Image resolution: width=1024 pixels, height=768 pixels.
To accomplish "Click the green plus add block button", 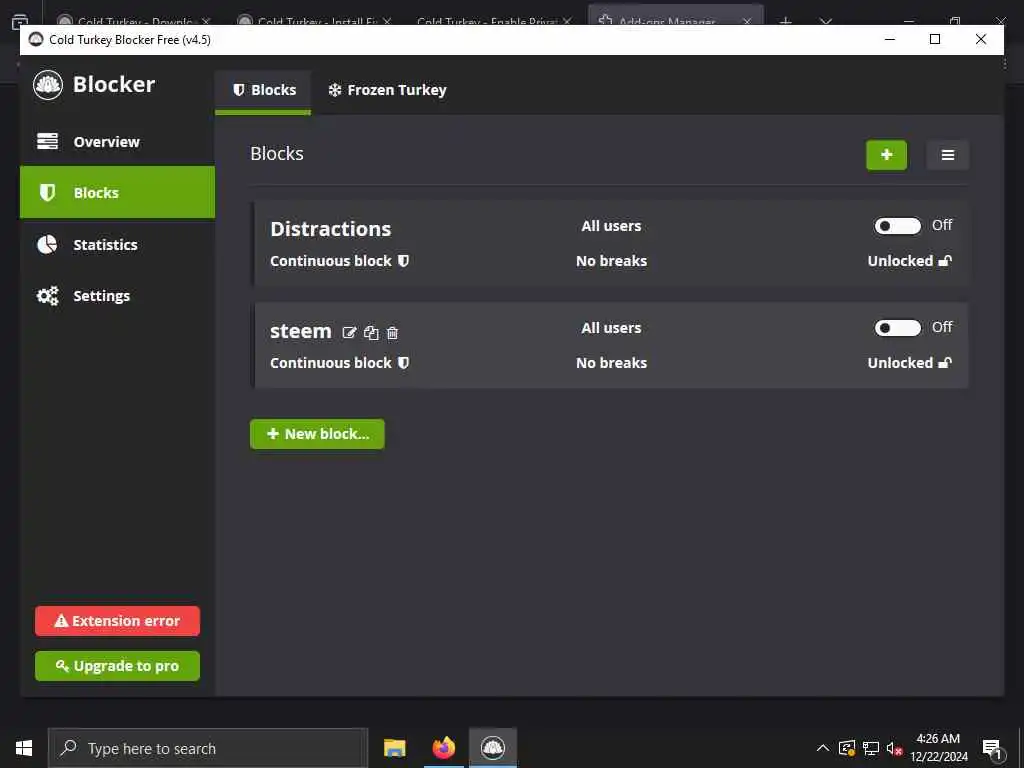I will pos(886,155).
